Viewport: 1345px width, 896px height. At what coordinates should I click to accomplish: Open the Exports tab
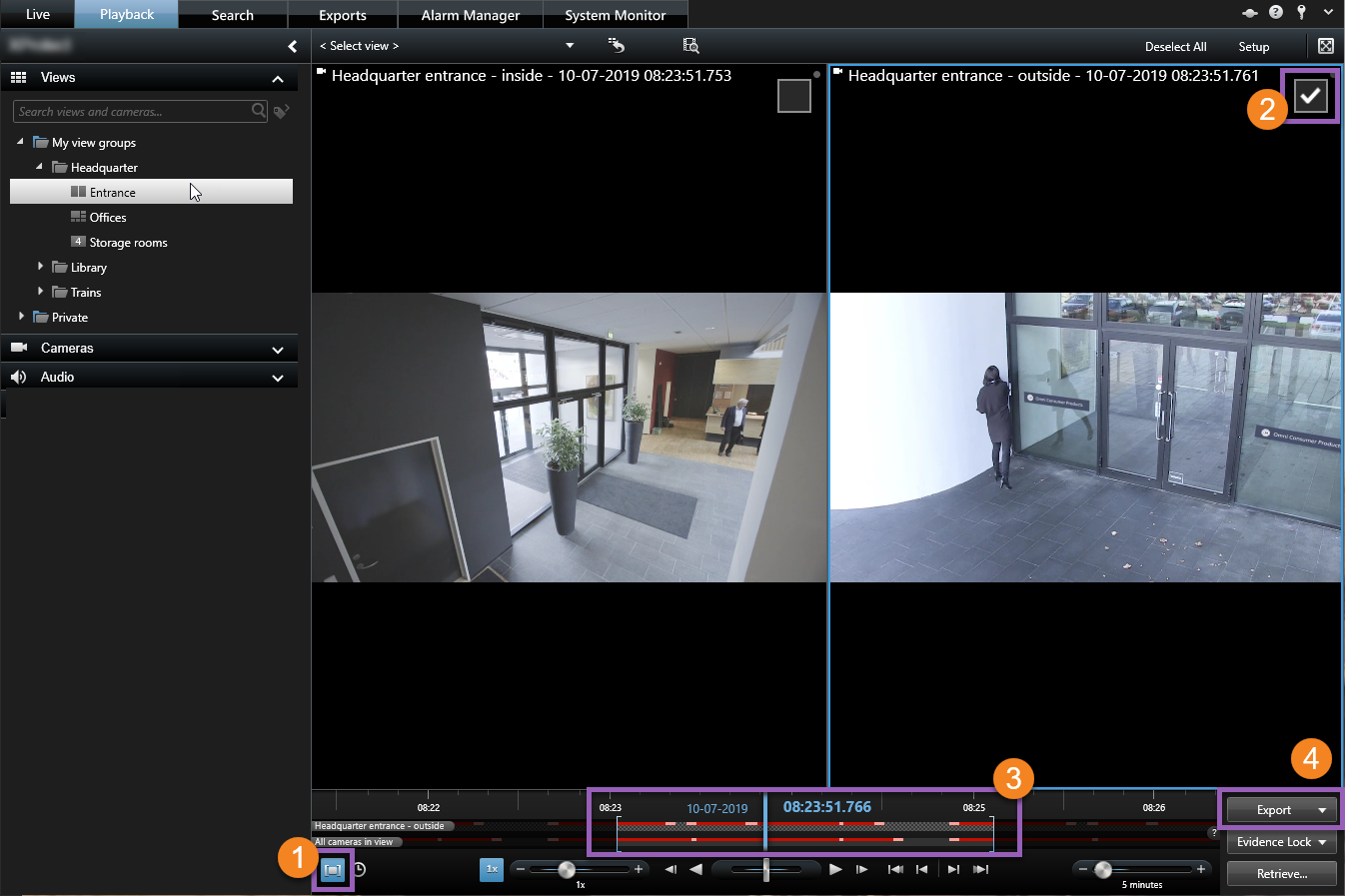pos(342,15)
